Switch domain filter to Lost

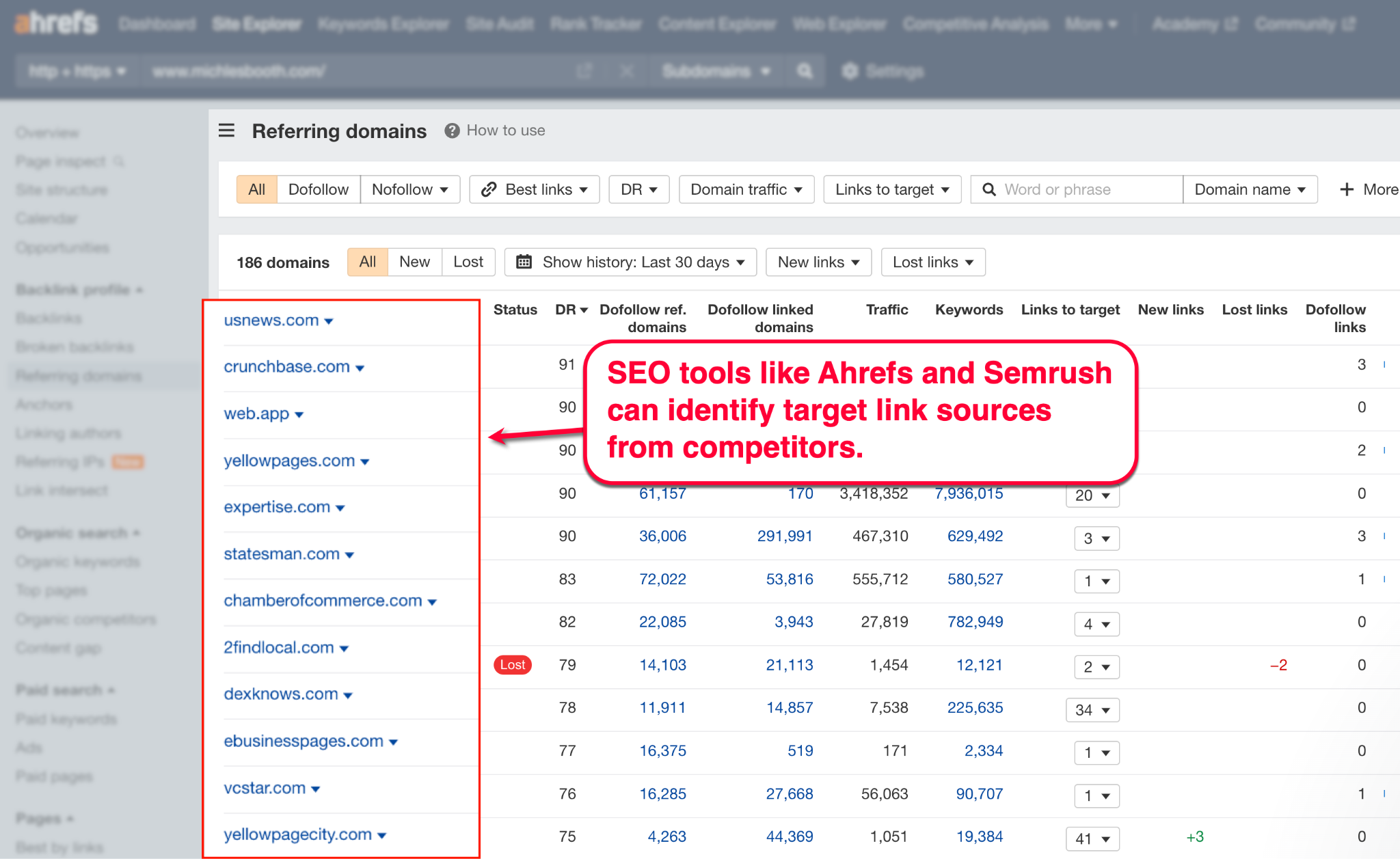tap(468, 262)
